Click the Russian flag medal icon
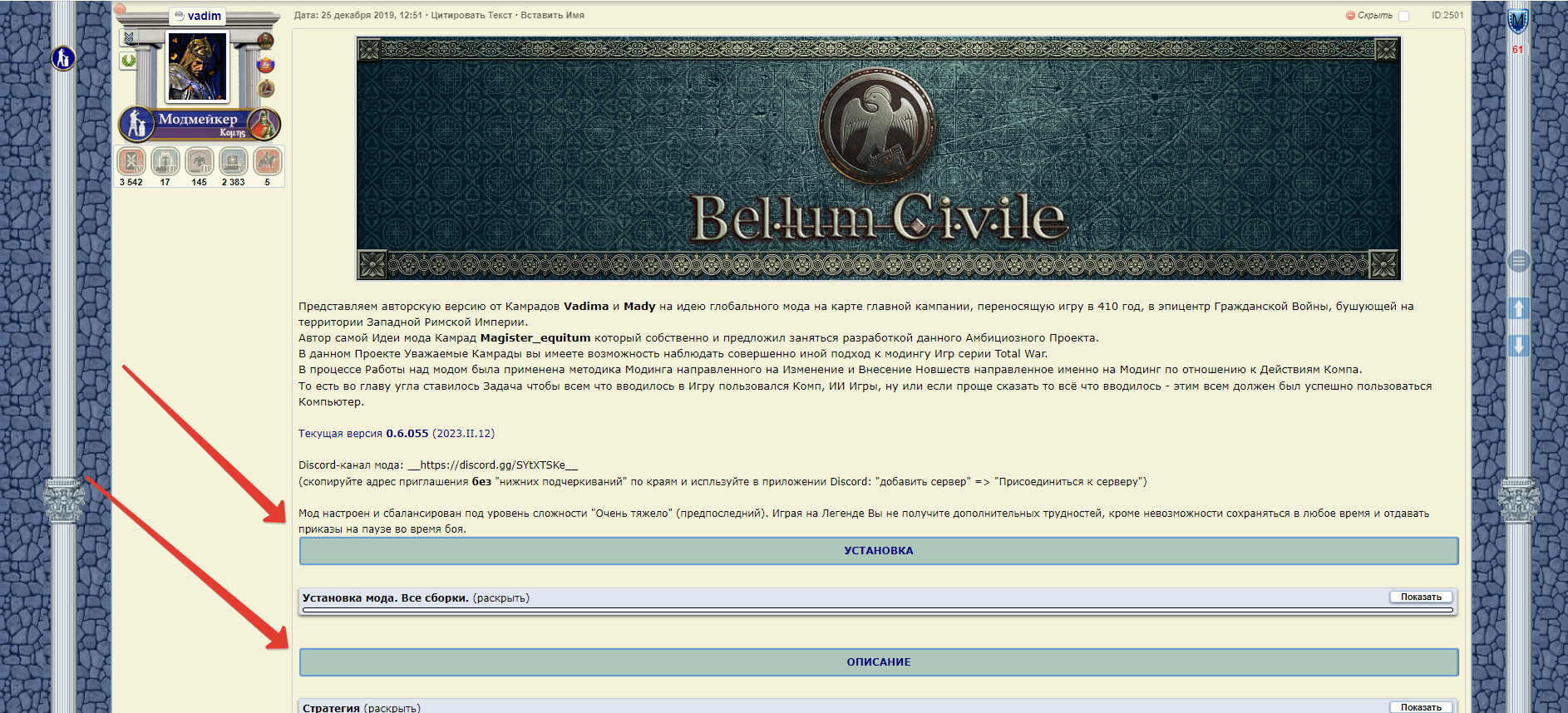Image resolution: width=1568 pixels, height=713 pixels. (x=266, y=65)
